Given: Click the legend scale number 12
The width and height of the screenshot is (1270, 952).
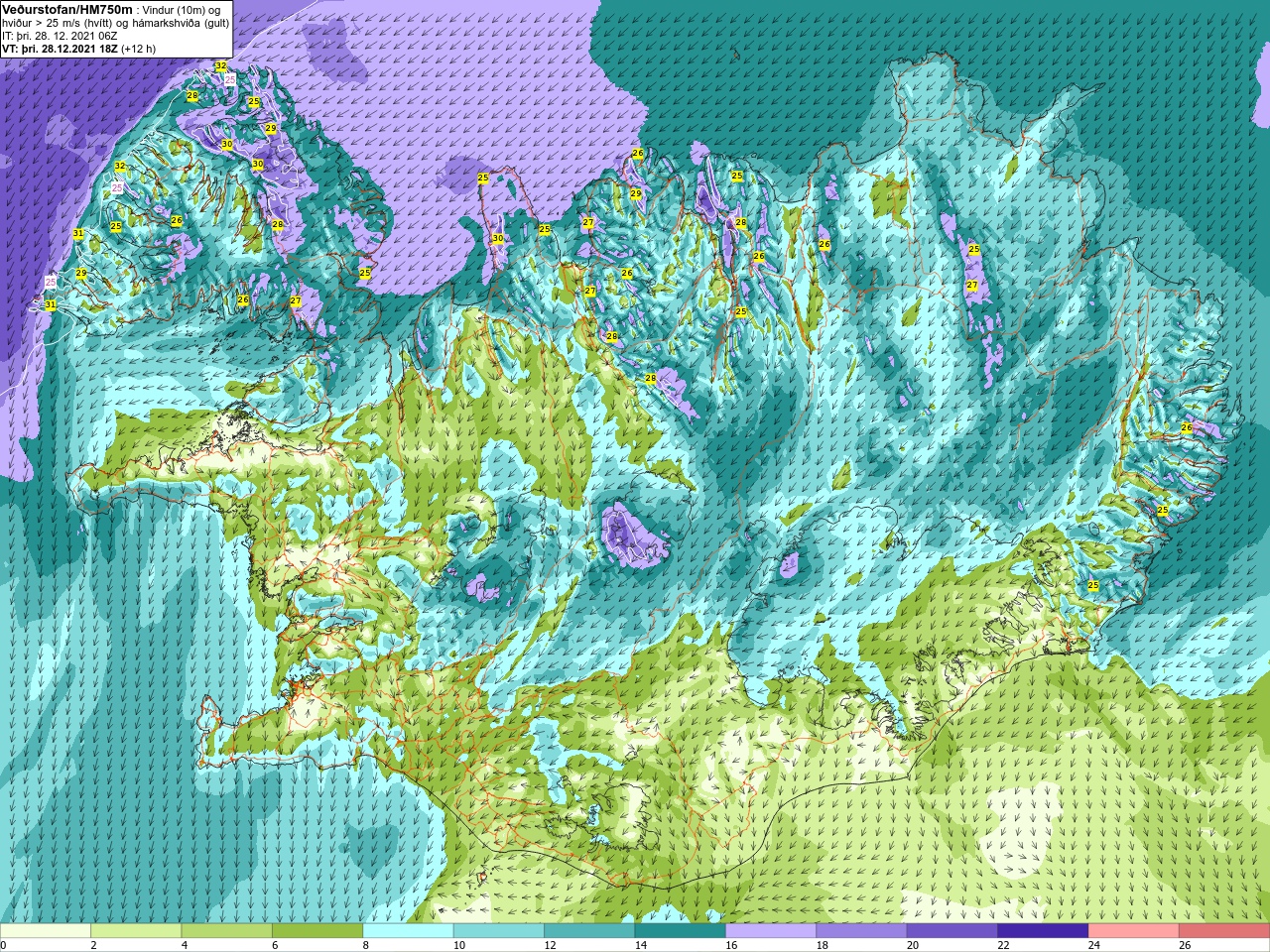Looking at the screenshot, I should 550,945.
